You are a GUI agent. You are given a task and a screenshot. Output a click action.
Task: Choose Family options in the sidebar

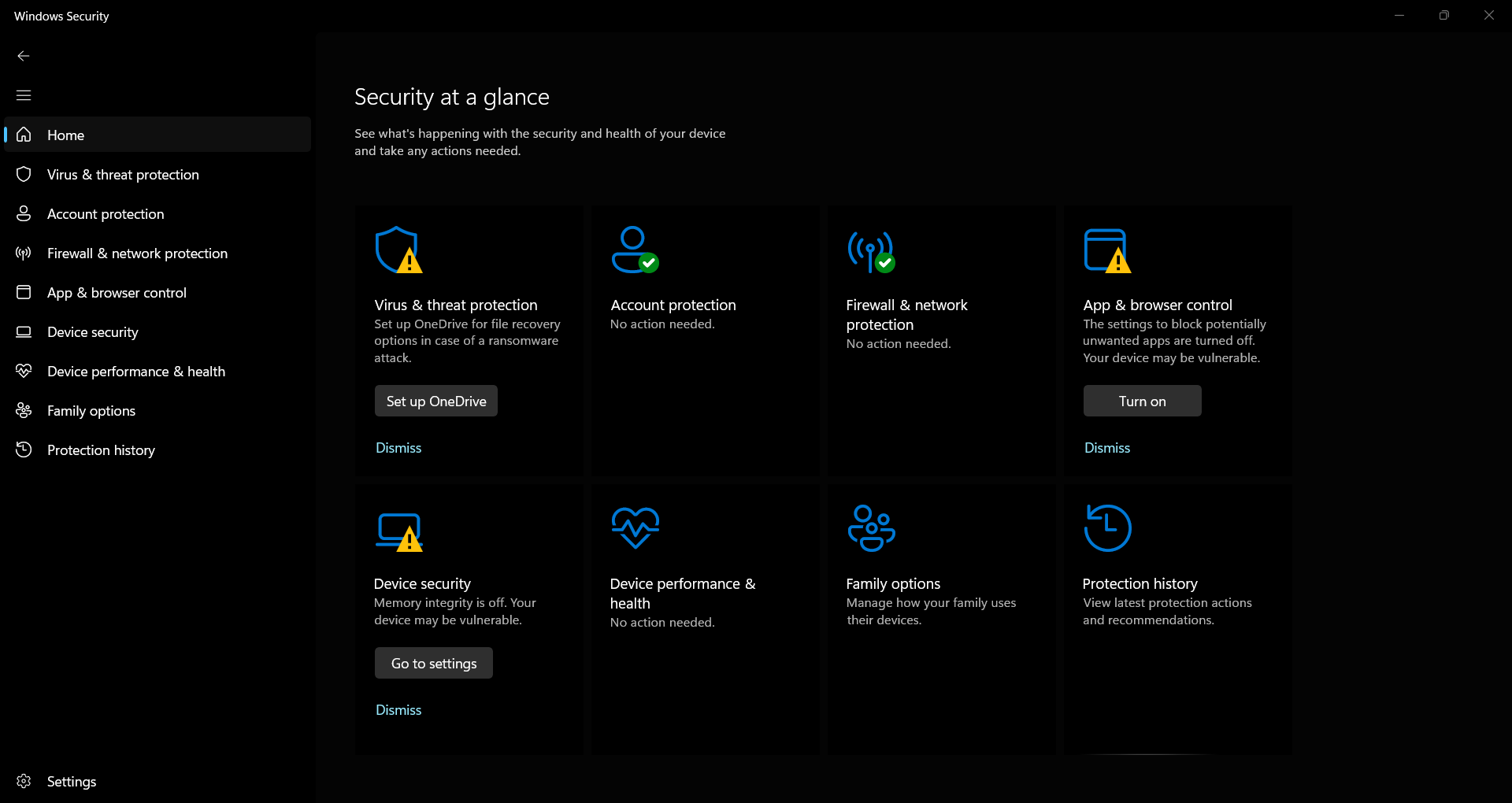[x=157, y=410]
